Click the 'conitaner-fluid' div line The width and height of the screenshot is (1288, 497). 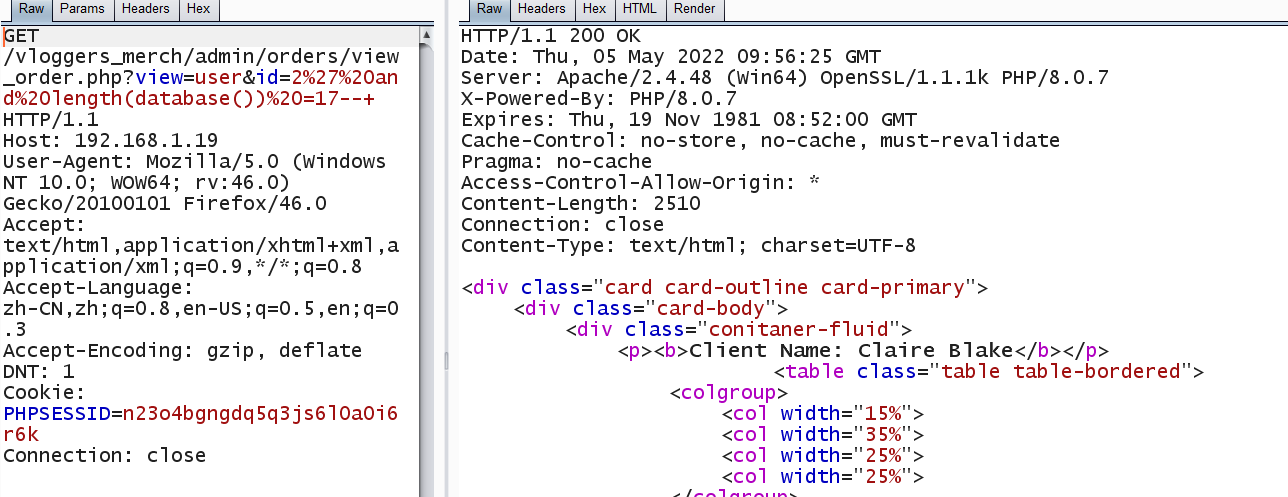[x=738, y=329]
